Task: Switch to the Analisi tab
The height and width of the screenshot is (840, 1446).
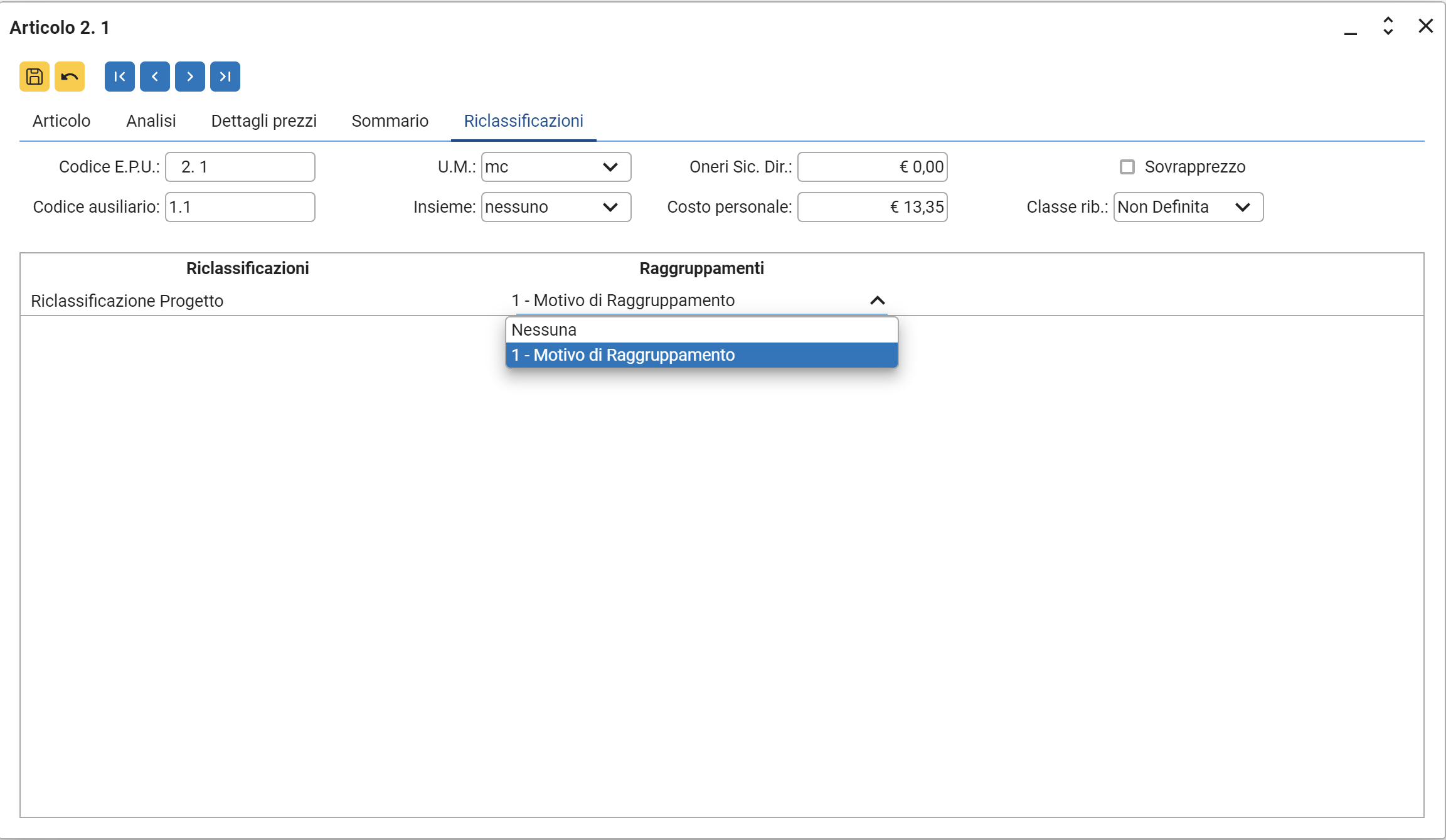Action: coord(151,121)
